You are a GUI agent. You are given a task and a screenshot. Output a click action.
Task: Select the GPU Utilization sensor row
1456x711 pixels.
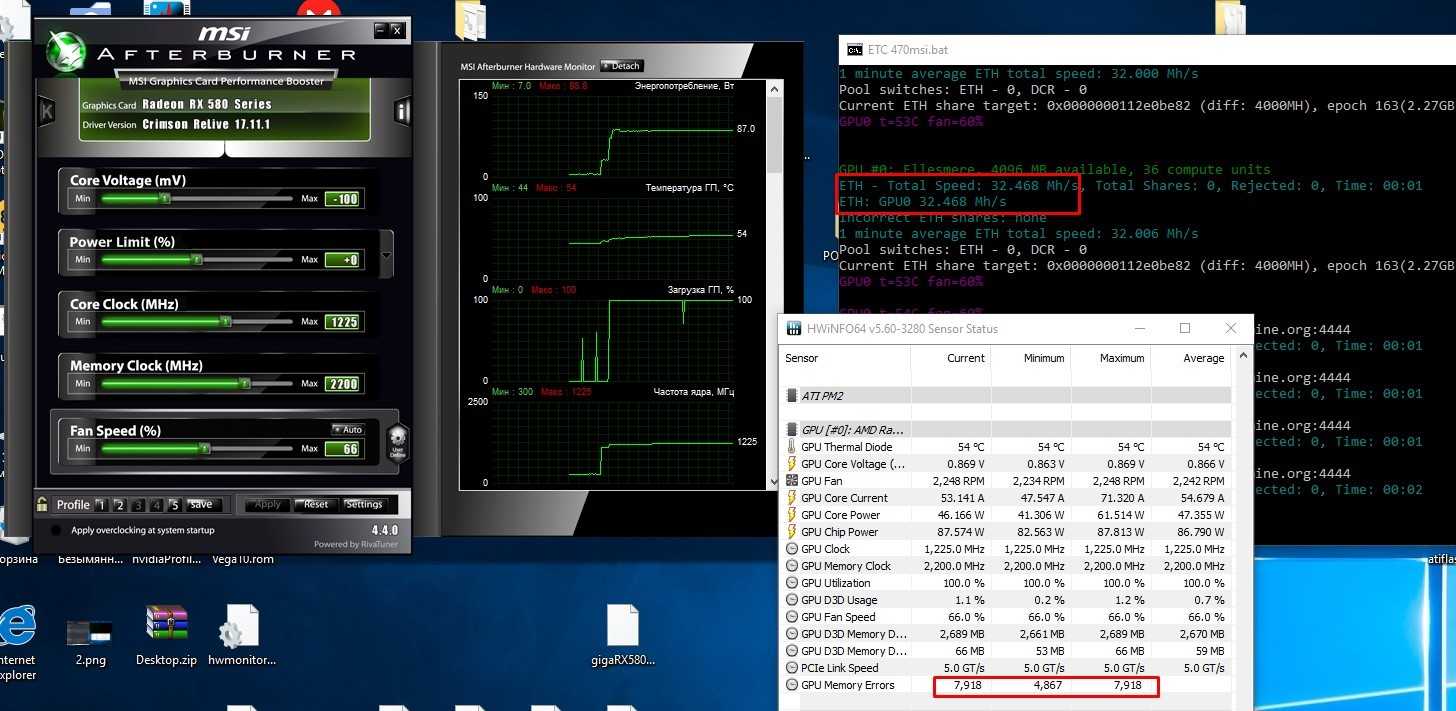point(1007,583)
